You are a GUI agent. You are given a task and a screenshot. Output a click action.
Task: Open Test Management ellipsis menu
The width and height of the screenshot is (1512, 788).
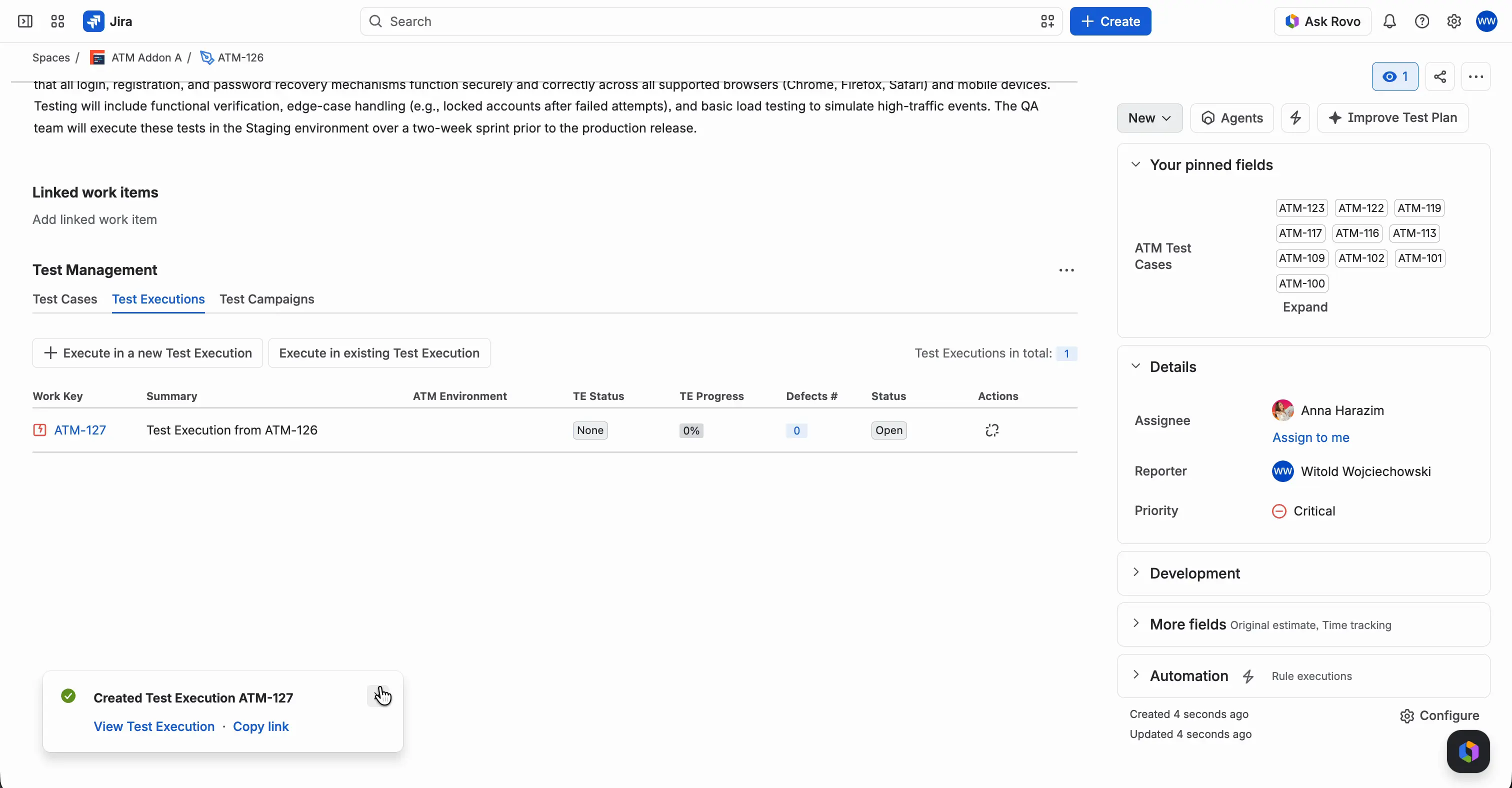(1066, 270)
